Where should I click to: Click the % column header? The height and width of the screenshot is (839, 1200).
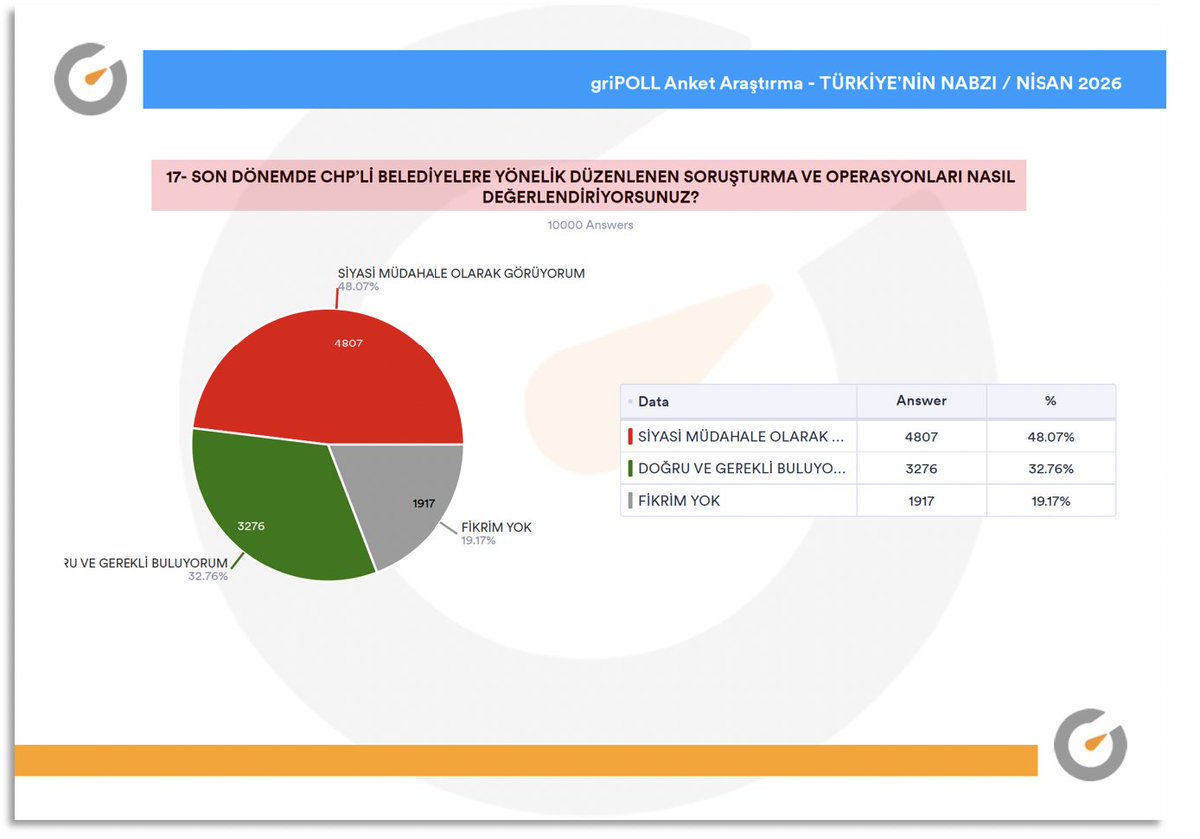pyautogui.click(x=1050, y=401)
